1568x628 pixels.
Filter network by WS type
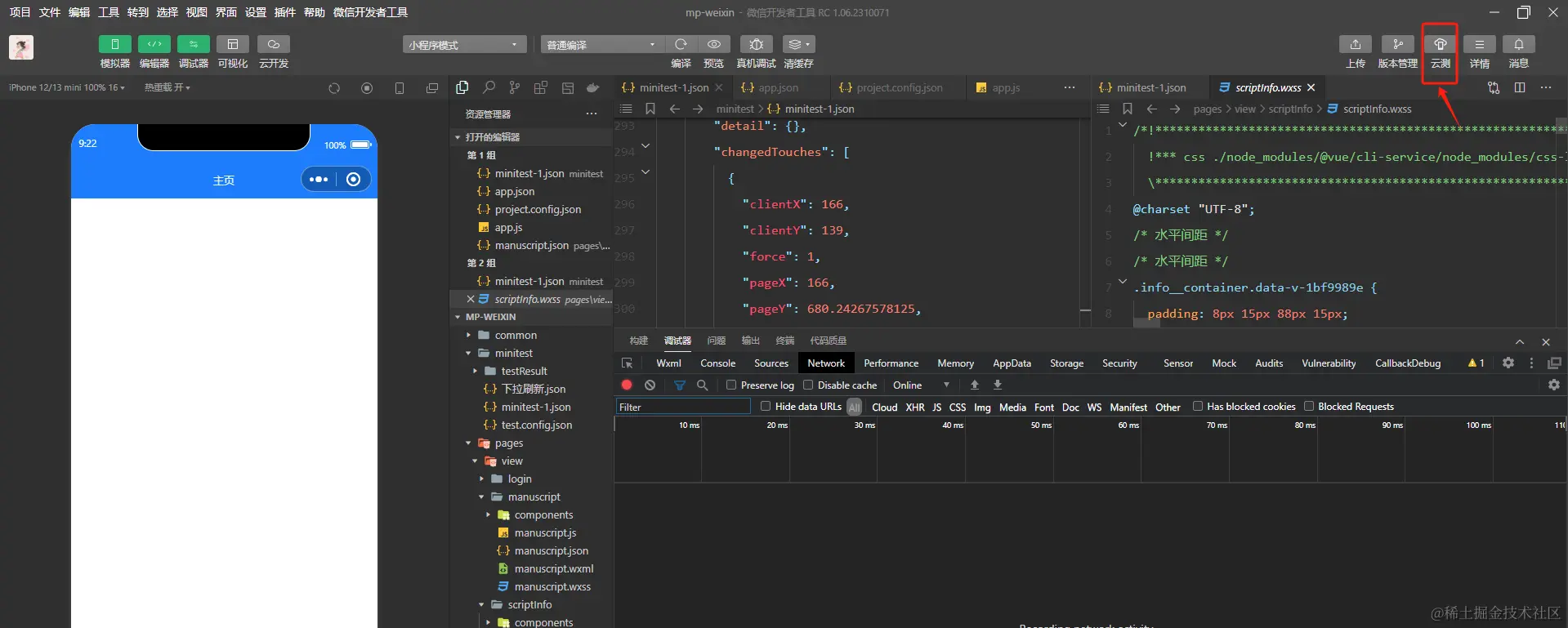point(1094,407)
